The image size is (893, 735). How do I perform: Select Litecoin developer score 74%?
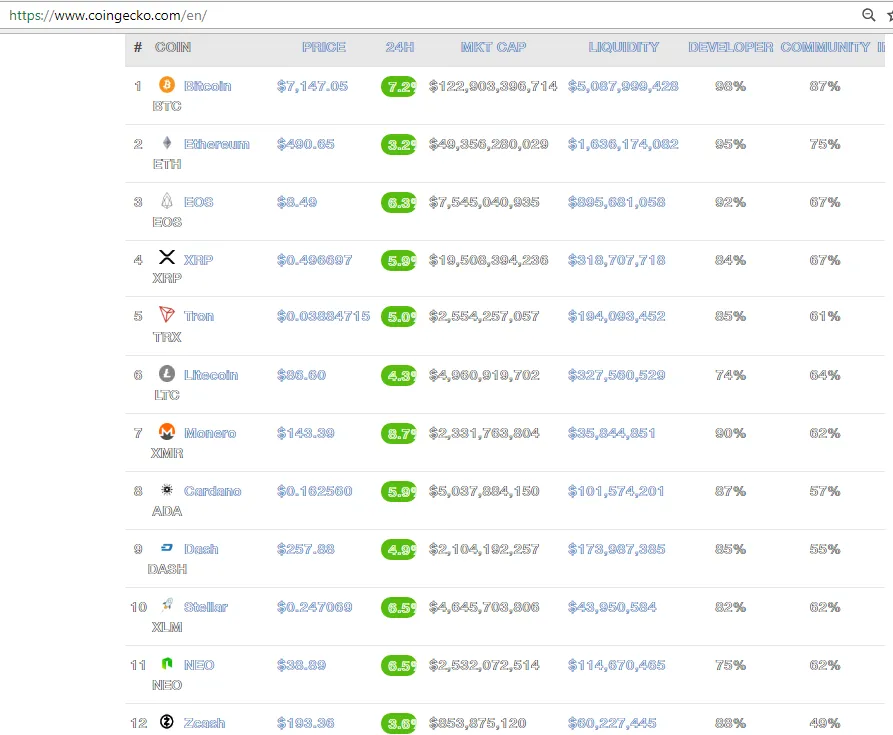coord(731,375)
